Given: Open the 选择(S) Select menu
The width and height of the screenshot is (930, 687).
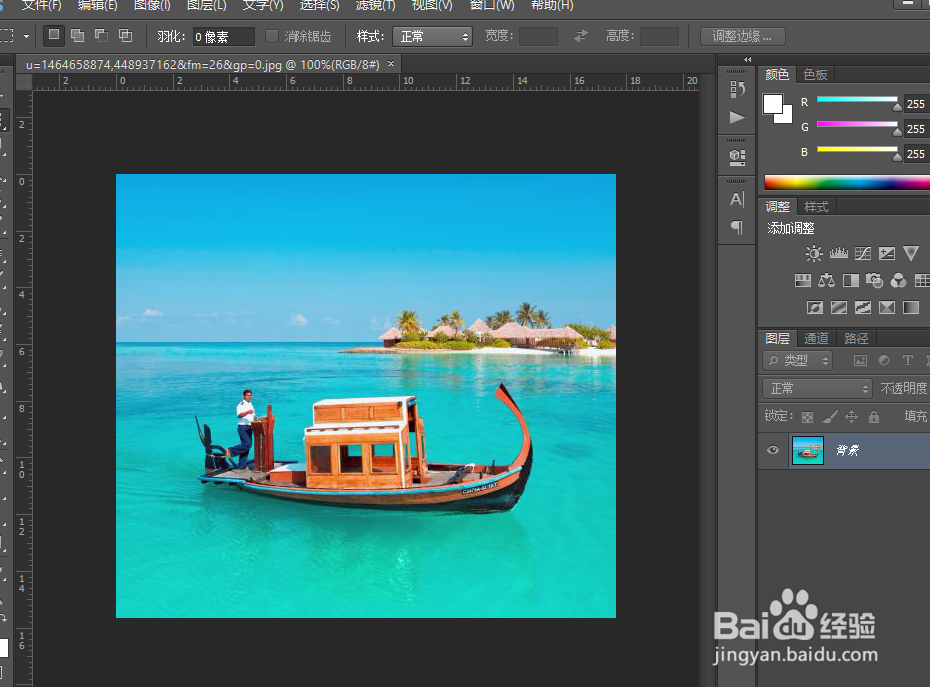Looking at the screenshot, I should [x=319, y=5].
